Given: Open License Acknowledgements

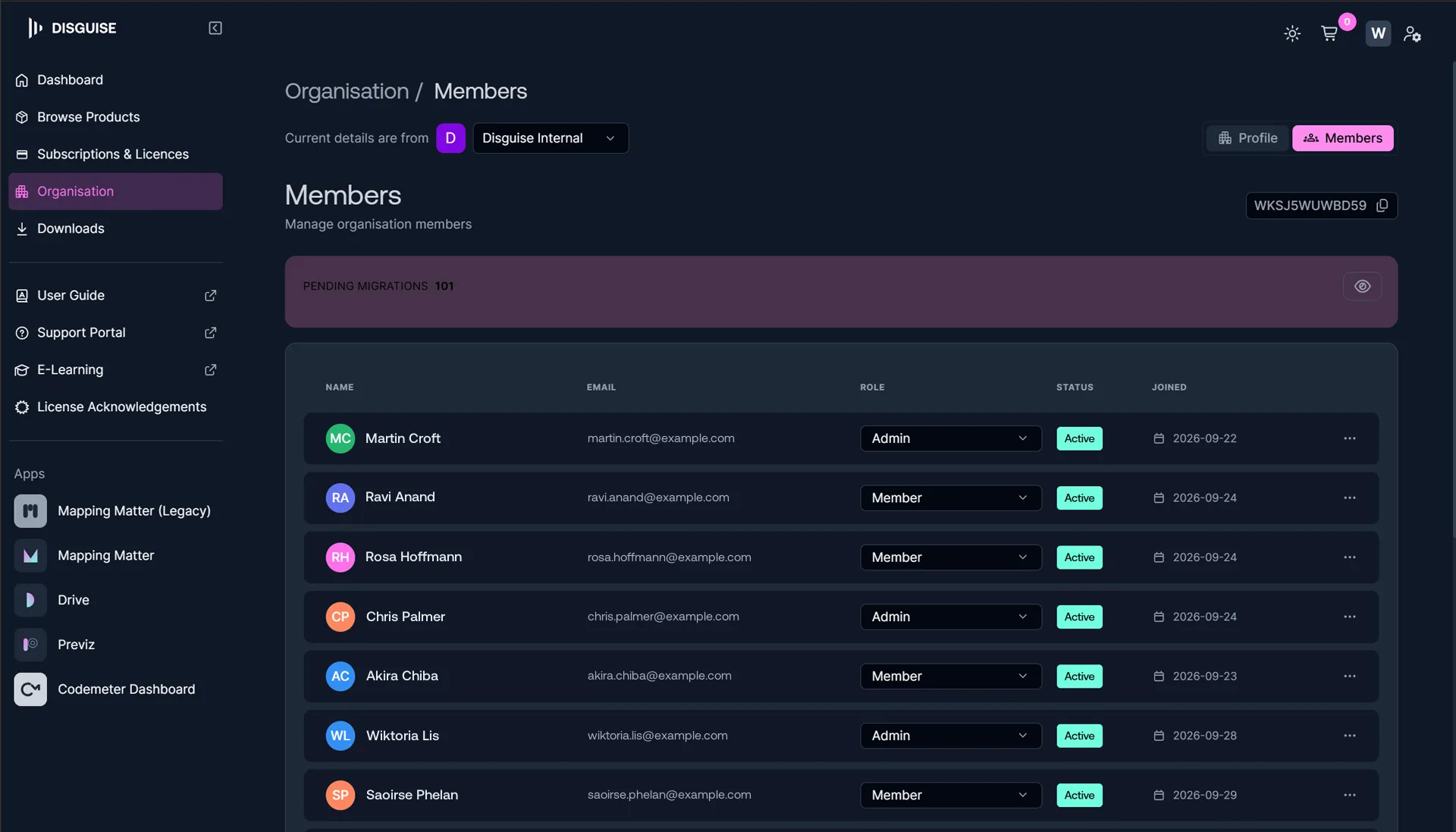Looking at the screenshot, I should click(115, 407).
